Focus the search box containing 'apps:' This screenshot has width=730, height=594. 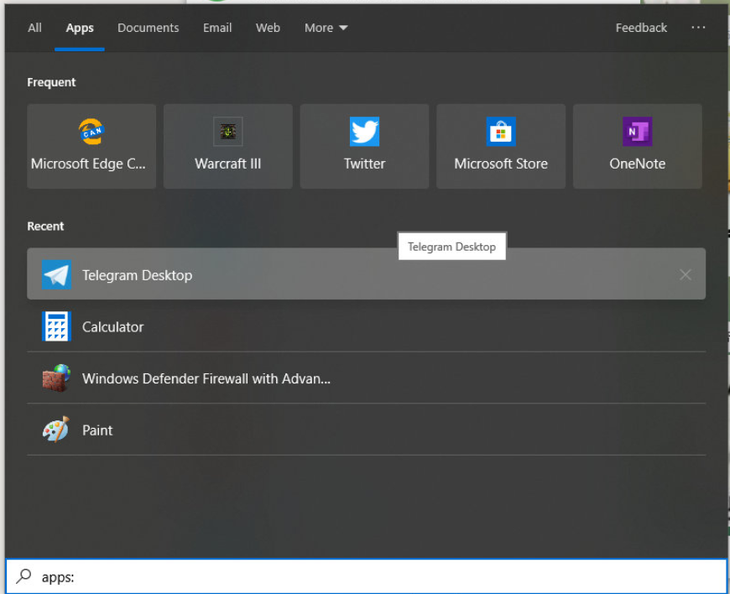click(x=366, y=576)
